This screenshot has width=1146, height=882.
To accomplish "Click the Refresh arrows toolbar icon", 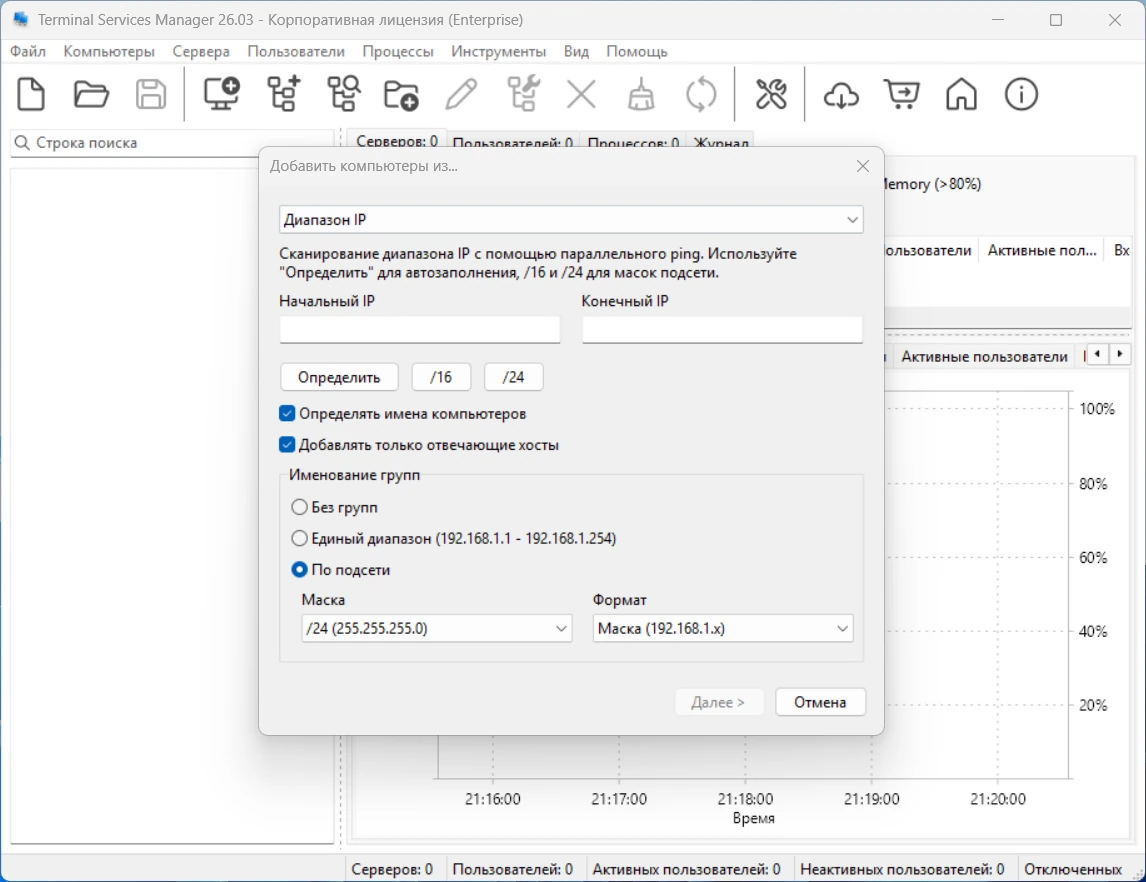I will [701, 94].
